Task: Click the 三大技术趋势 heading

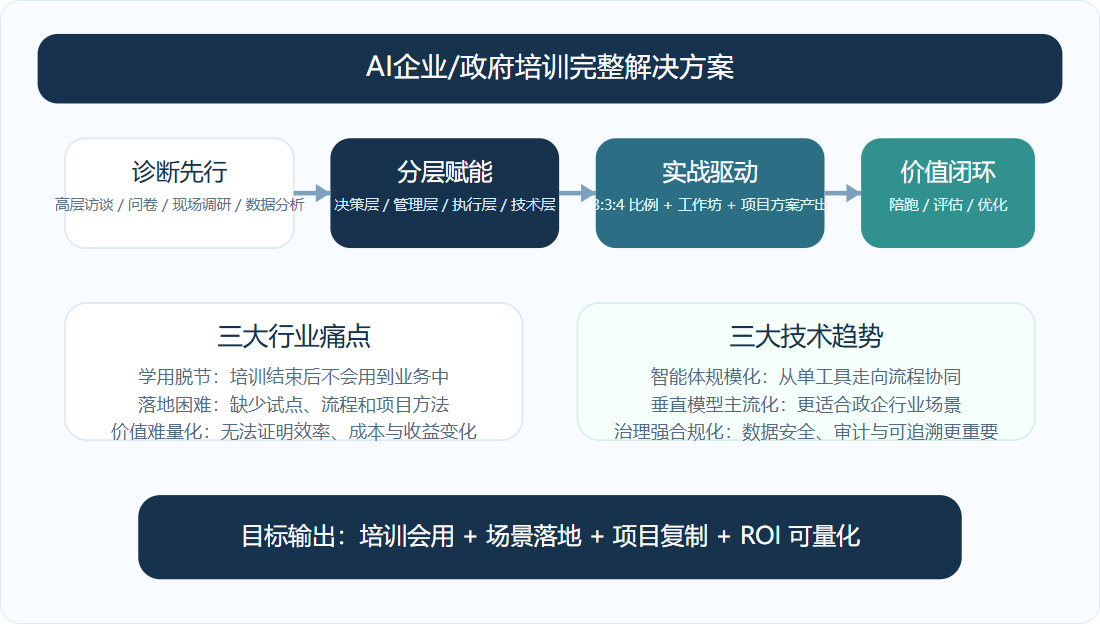Action: (x=806, y=337)
